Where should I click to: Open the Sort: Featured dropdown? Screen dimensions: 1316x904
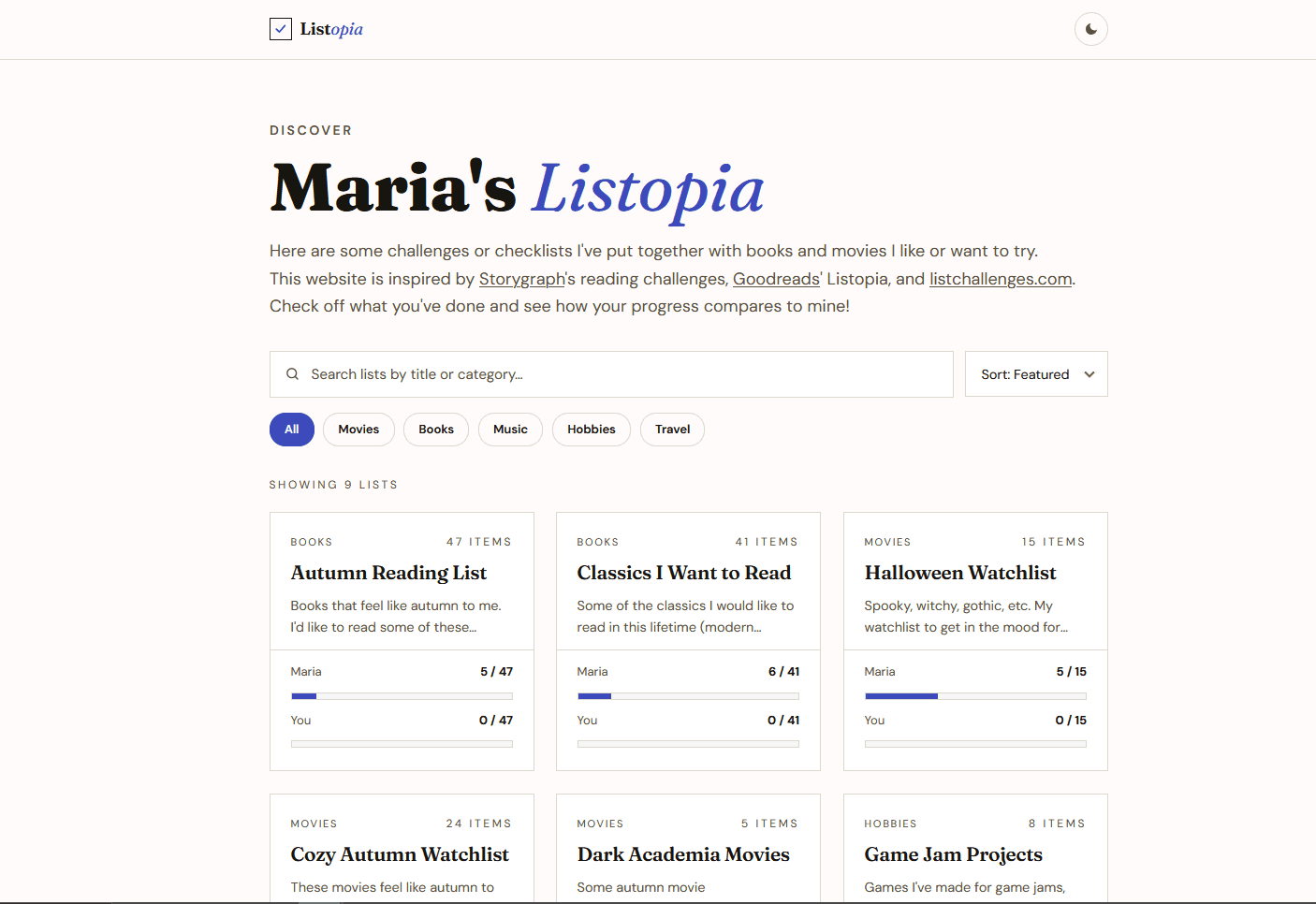coord(1036,374)
